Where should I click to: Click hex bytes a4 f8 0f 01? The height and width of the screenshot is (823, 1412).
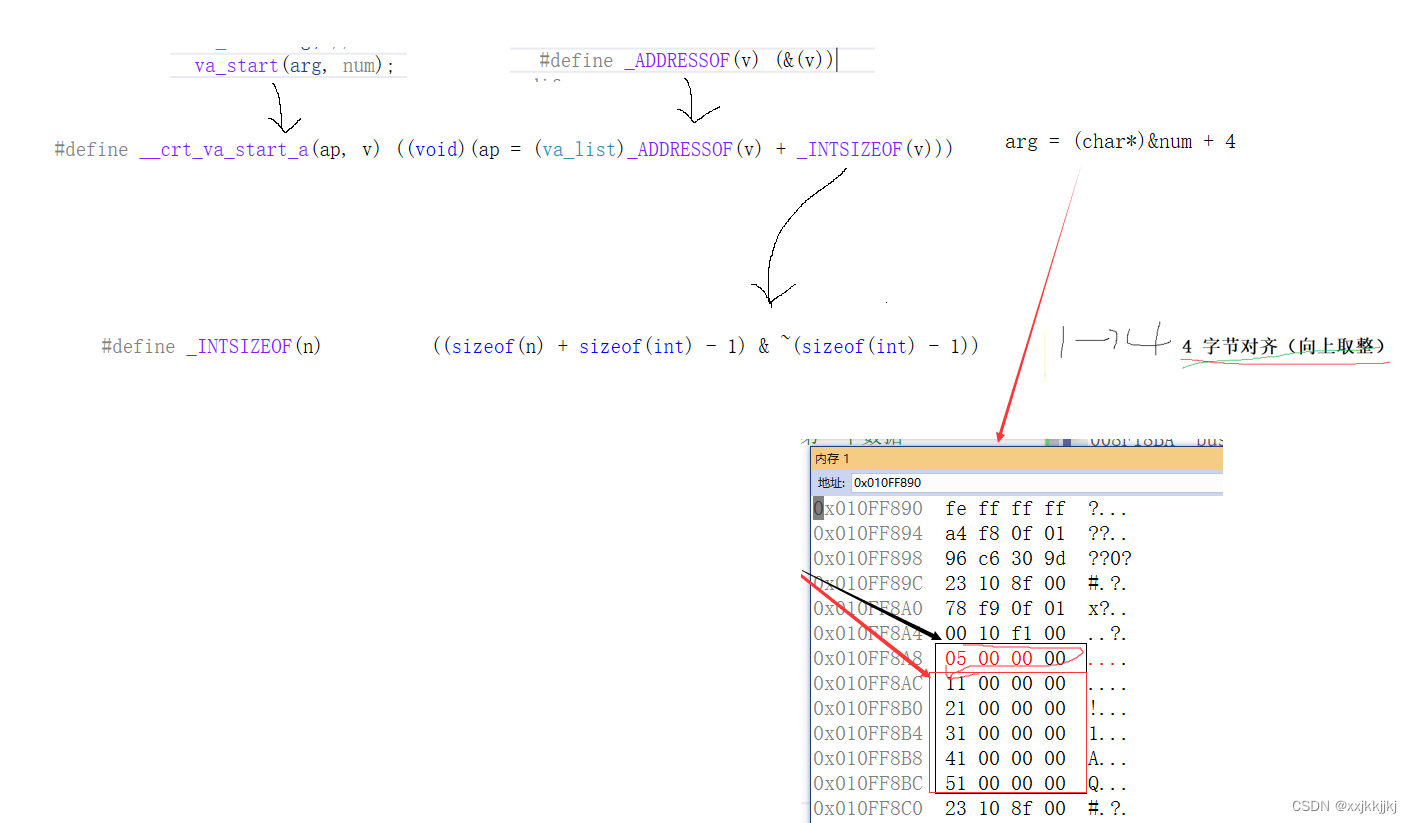pyautogui.click(x=1005, y=534)
